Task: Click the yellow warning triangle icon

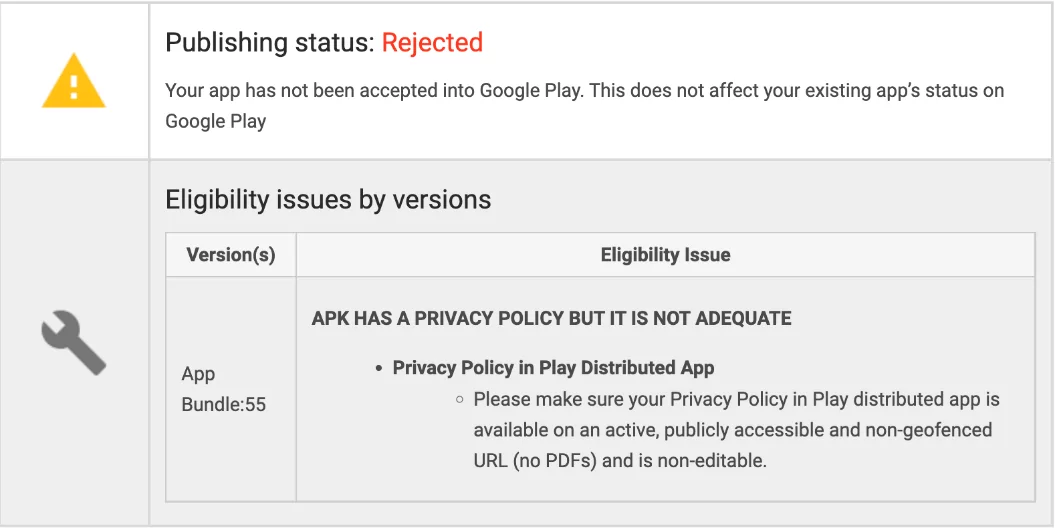Action: (74, 80)
